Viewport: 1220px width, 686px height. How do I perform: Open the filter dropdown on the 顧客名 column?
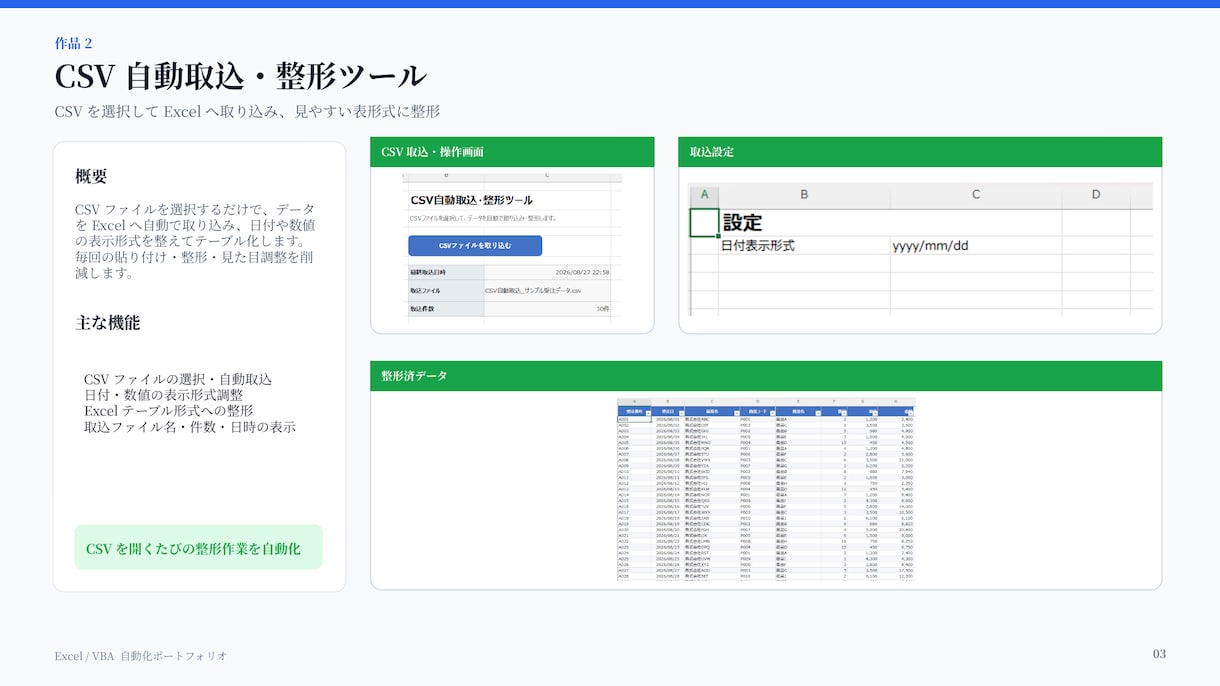tap(737, 413)
